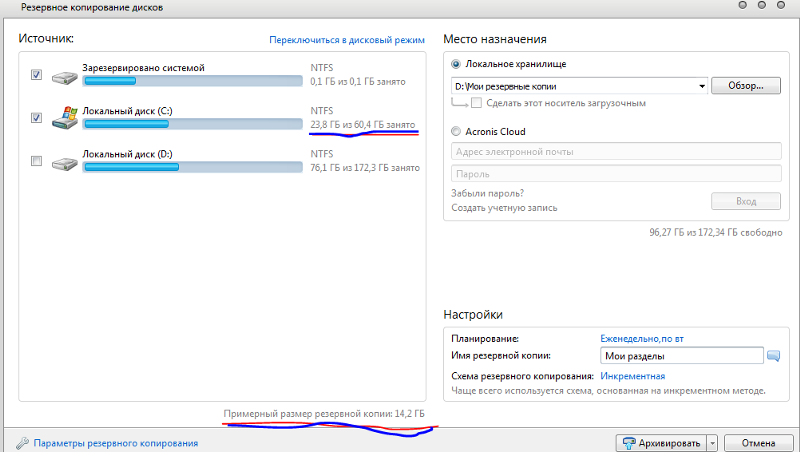The width and height of the screenshot is (800, 452).
Task: Uncheck the System Reserved partition checkbox
Action: [x=36, y=74]
